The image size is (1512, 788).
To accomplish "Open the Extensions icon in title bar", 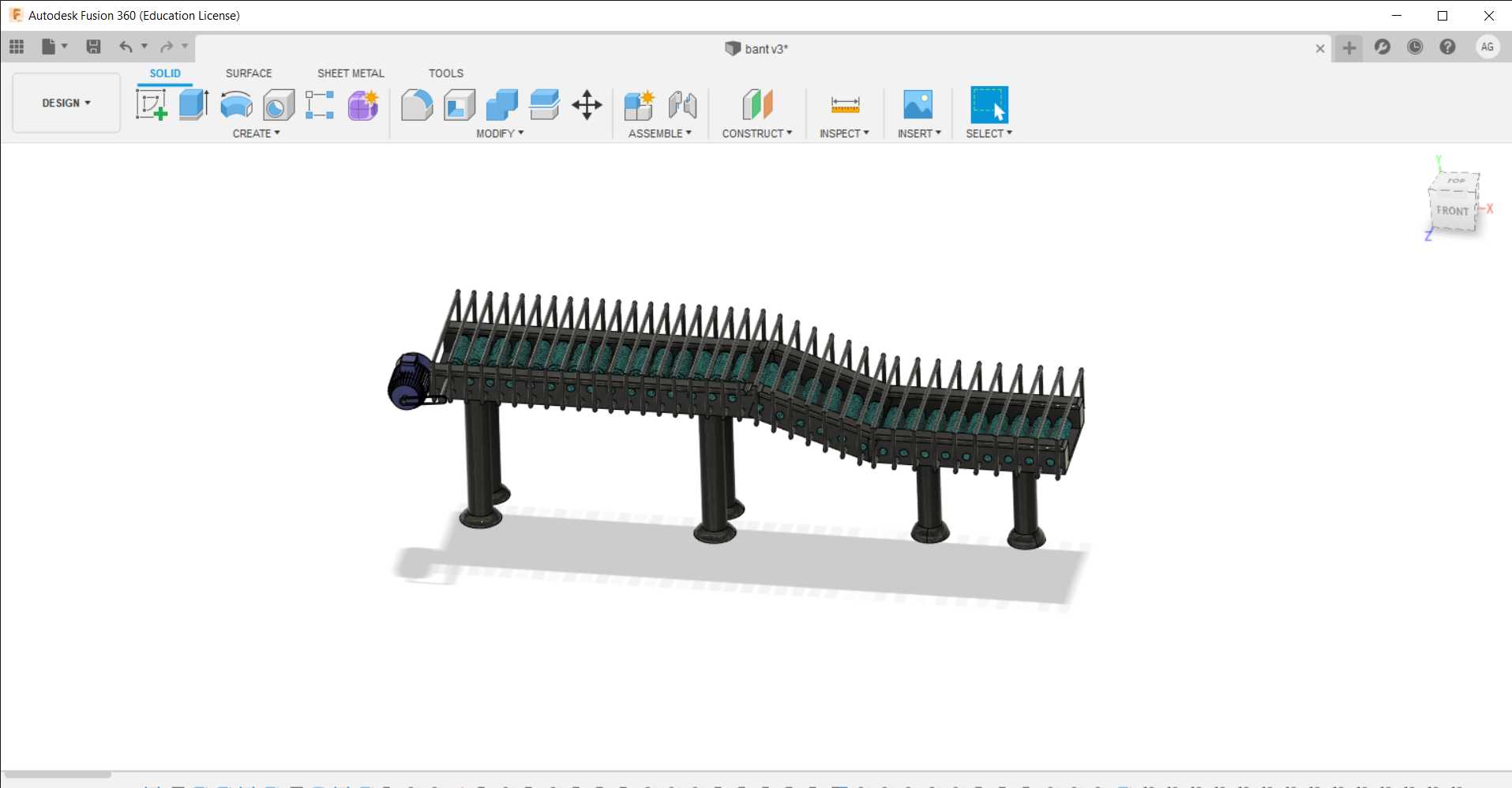I will click(x=1382, y=47).
